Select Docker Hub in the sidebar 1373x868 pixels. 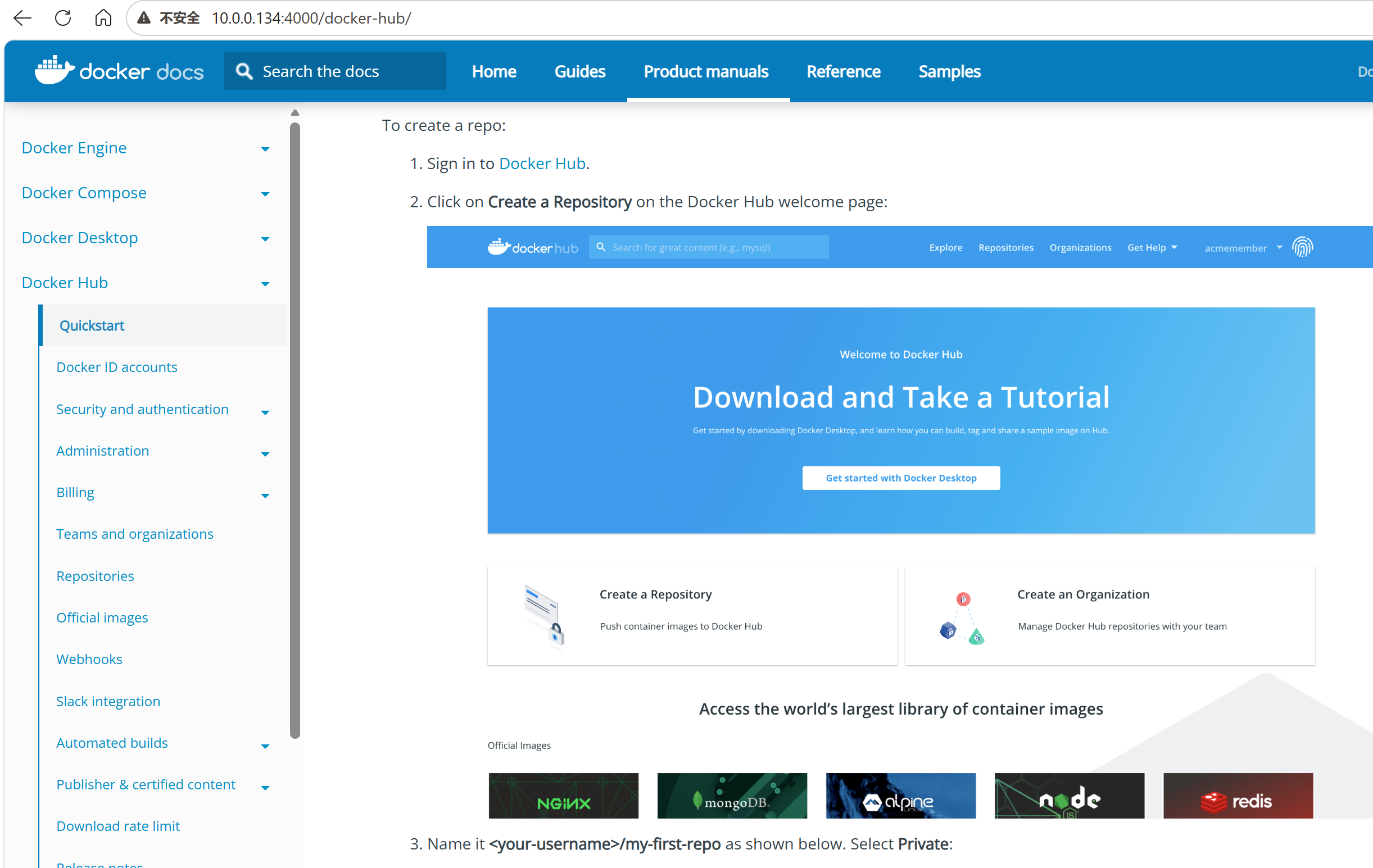click(x=65, y=283)
